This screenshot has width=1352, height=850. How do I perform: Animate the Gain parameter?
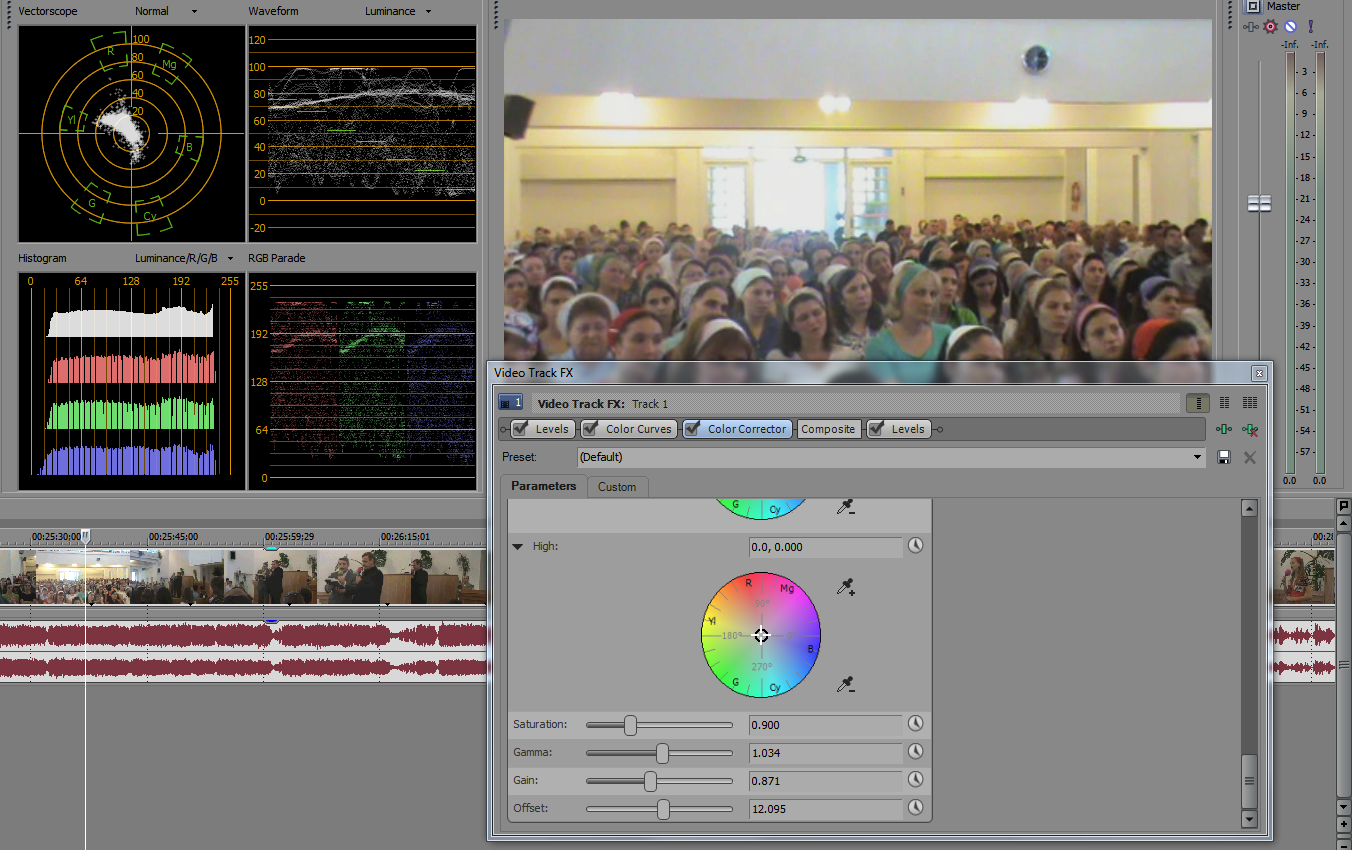point(914,780)
